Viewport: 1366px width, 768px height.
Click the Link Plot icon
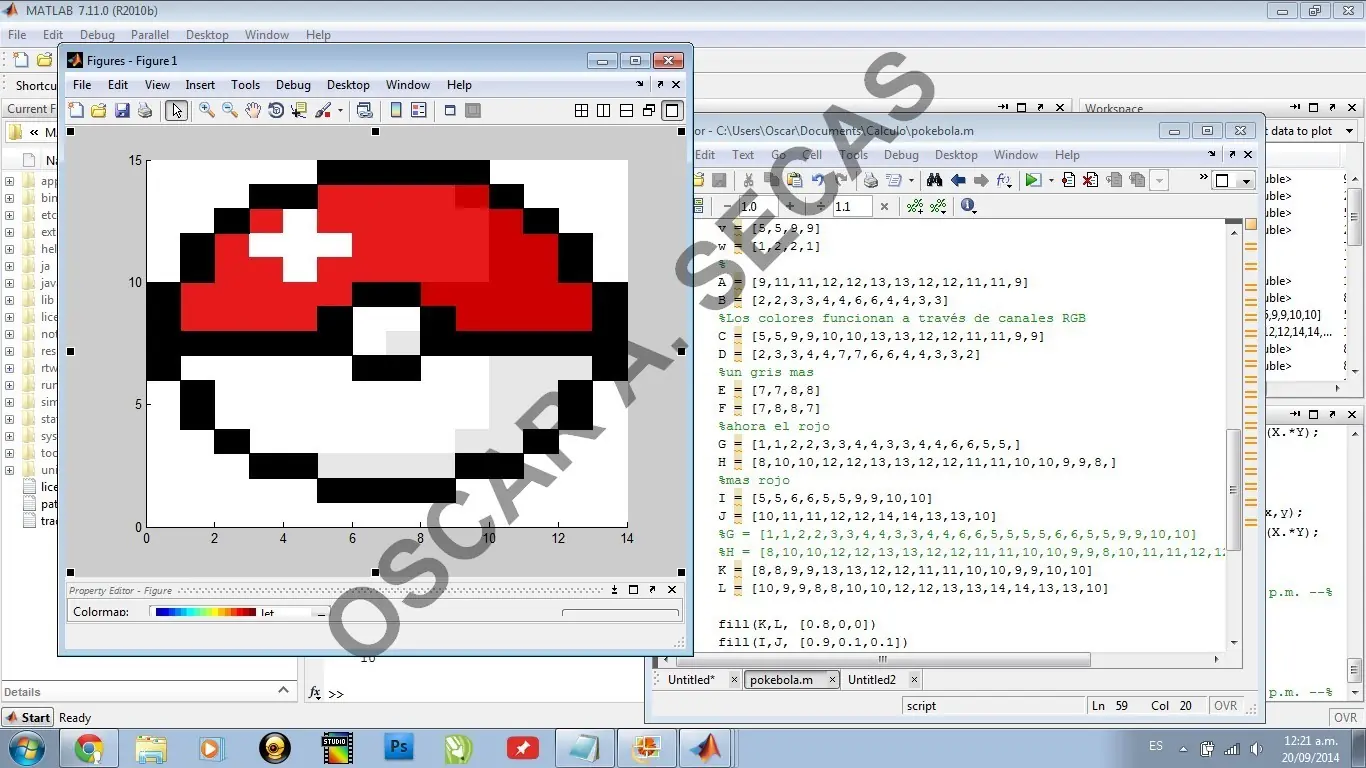(365, 110)
